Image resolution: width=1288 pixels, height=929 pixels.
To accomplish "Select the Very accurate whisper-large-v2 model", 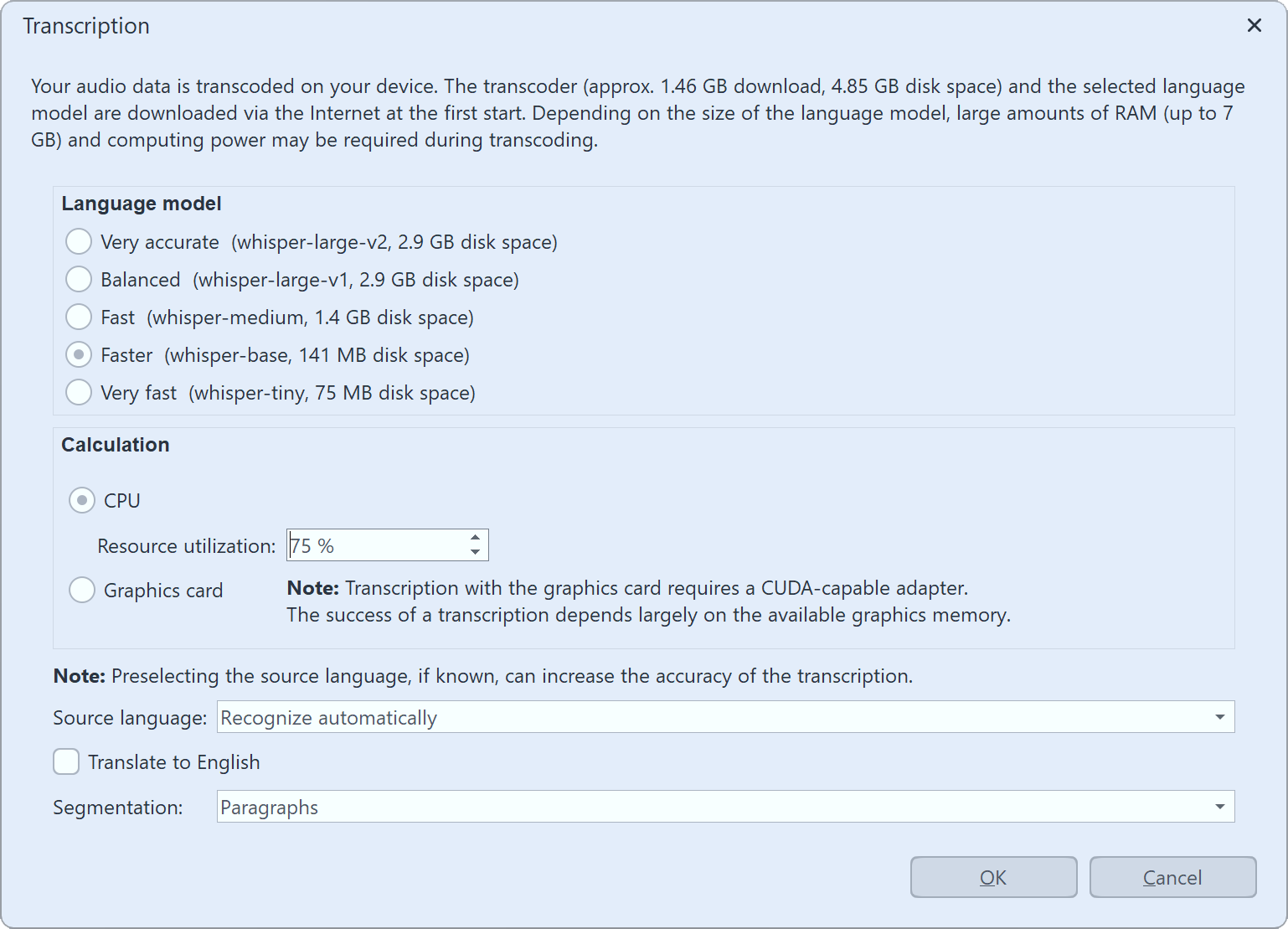I will 78,241.
